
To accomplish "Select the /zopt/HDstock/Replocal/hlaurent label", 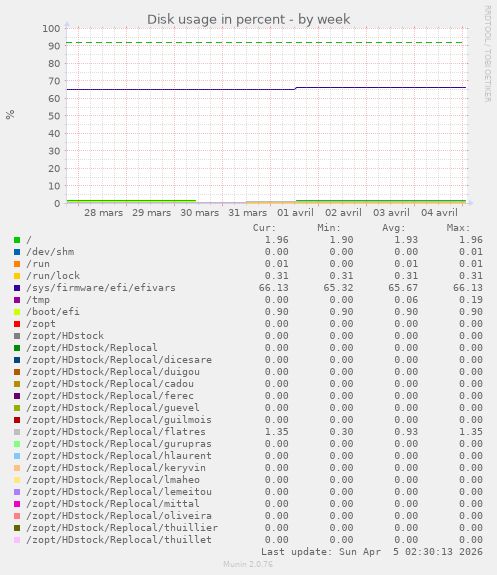I will click(119, 456).
